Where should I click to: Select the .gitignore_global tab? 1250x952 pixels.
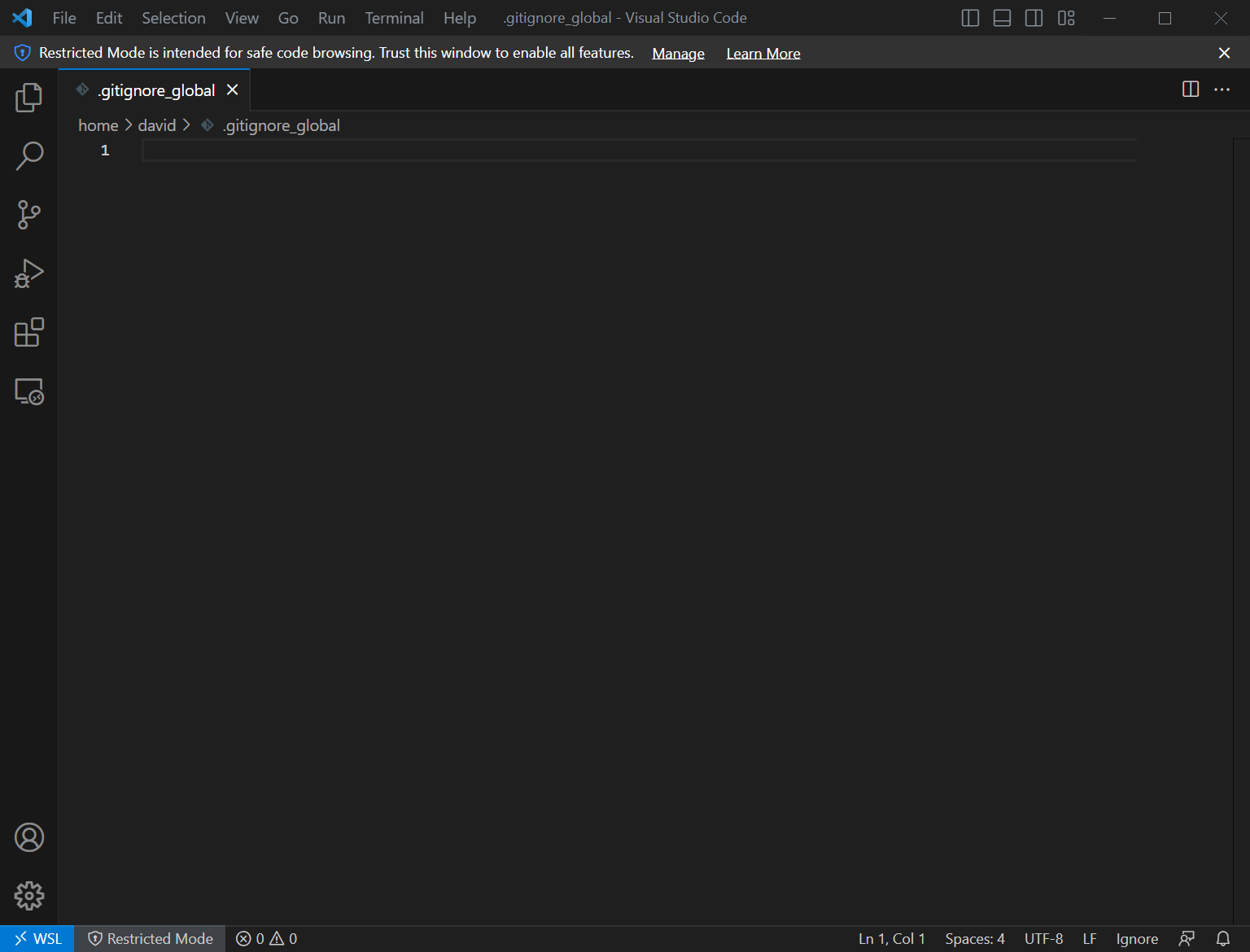(x=155, y=90)
